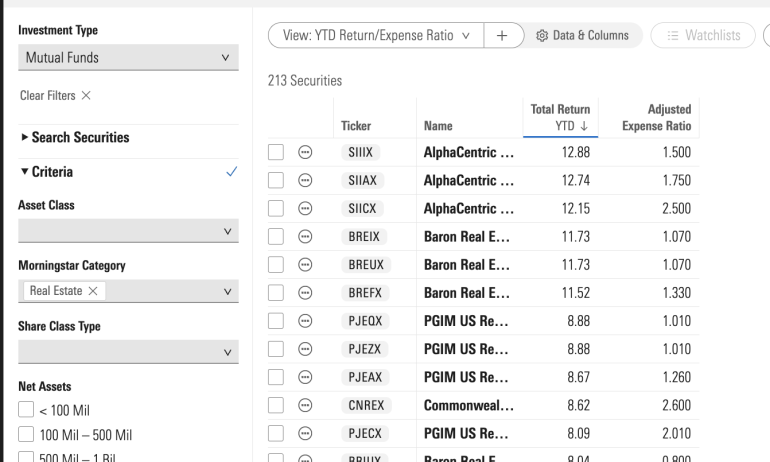
Task: Open Data & Columns gear settings
Action: (586, 35)
